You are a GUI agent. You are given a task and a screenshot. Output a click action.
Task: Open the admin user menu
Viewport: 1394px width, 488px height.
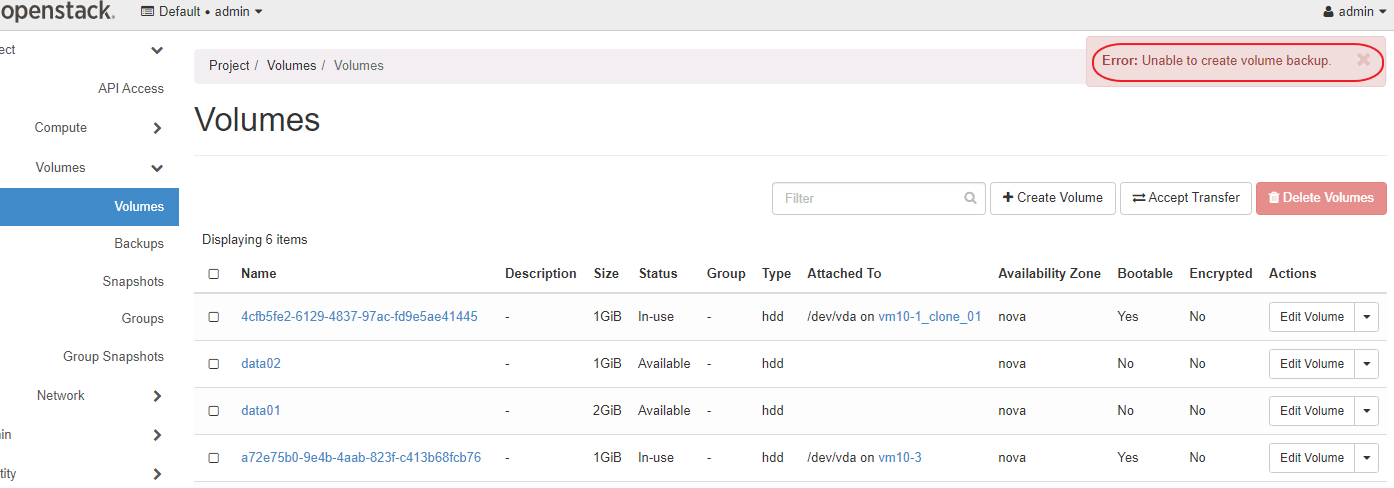(1355, 12)
